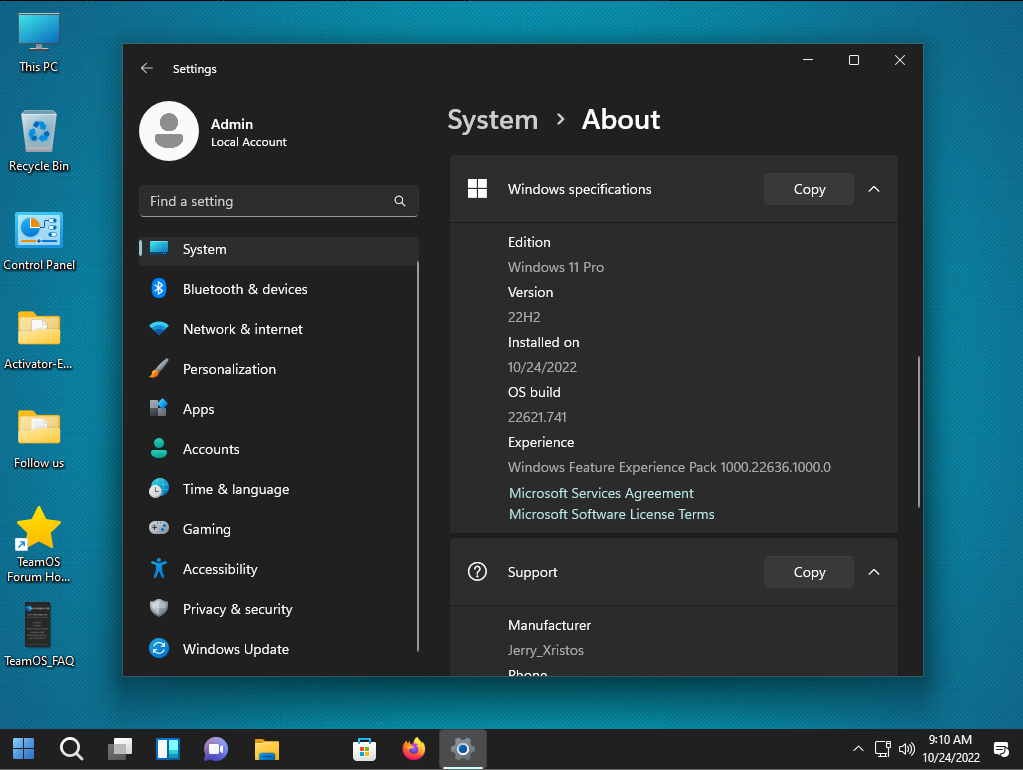
Task: Open the Accessibility settings page
Action: click(220, 569)
